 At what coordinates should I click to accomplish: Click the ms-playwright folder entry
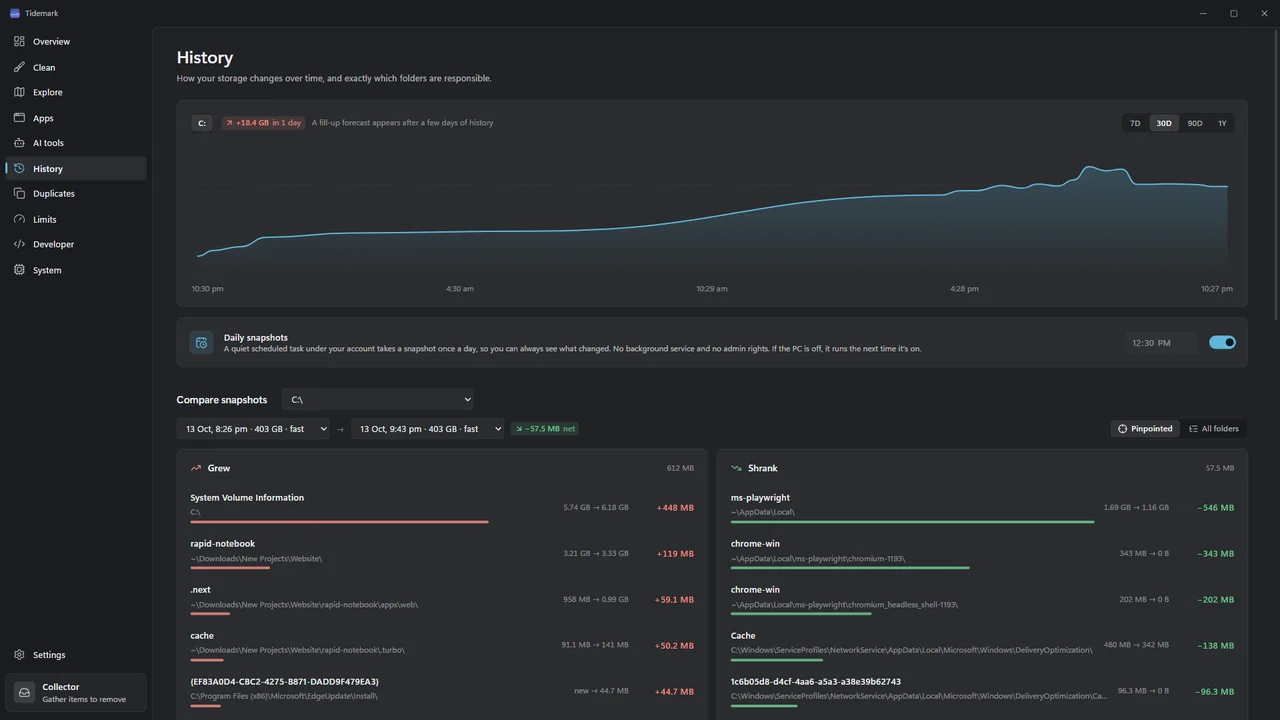982,508
